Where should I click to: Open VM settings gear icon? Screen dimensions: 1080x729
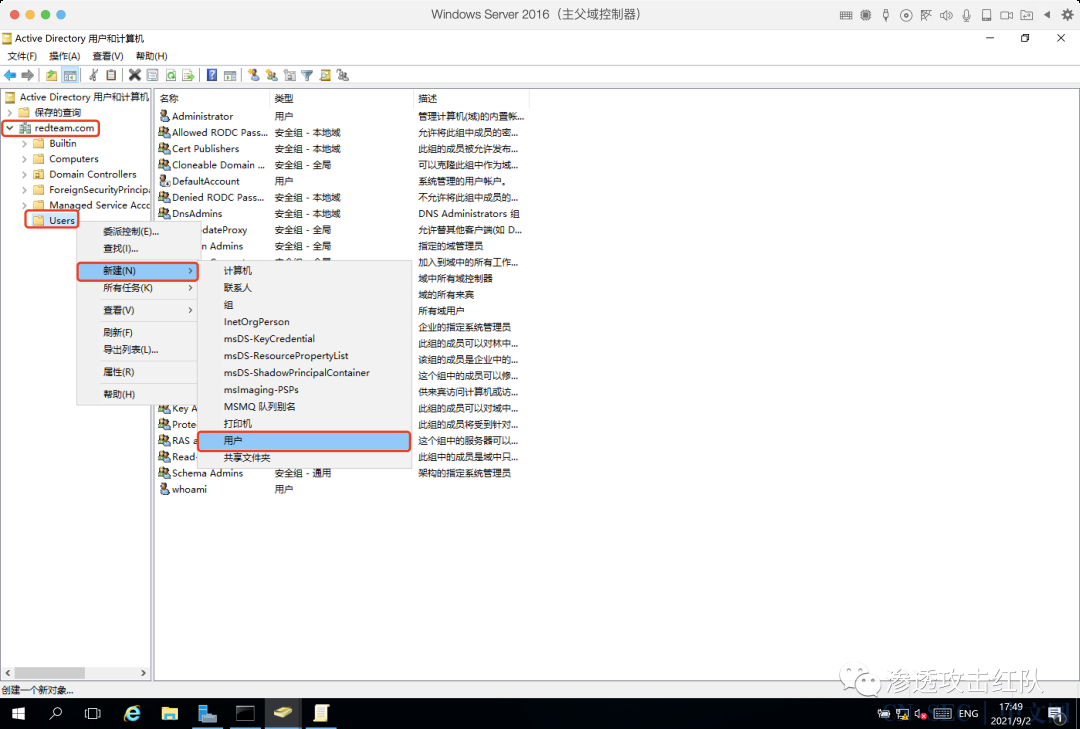point(1067,14)
